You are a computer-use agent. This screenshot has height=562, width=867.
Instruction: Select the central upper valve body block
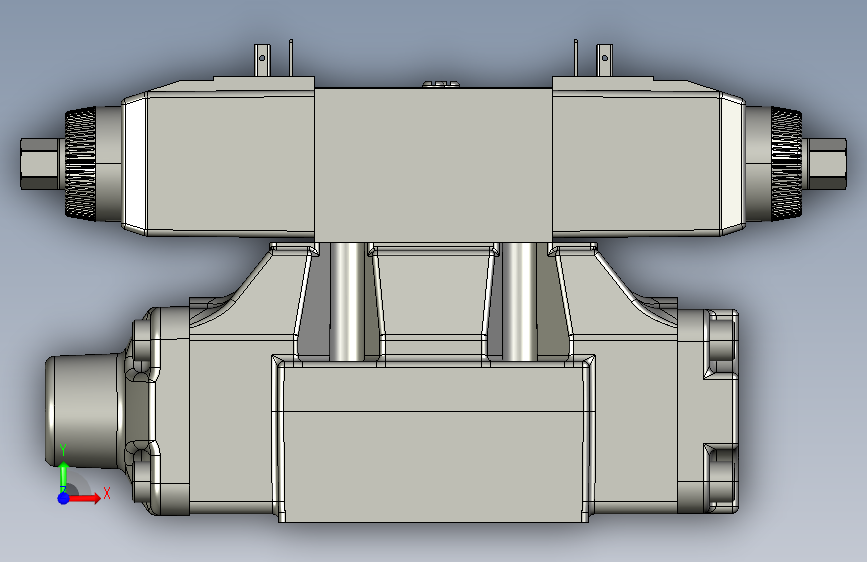tap(433, 164)
